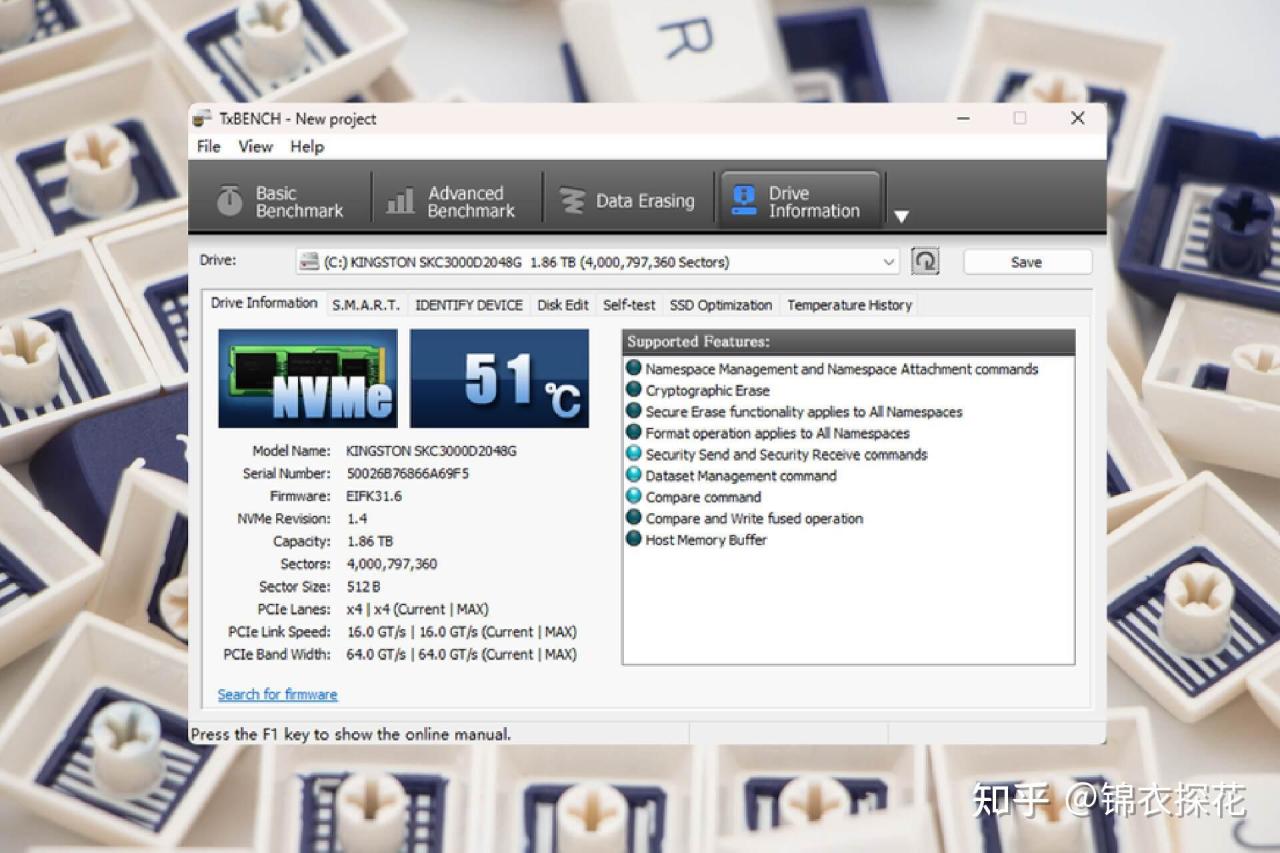Switch to the S.M.A.R.T. tab
The width and height of the screenshot is (1280, 853).
click(366, 305)
